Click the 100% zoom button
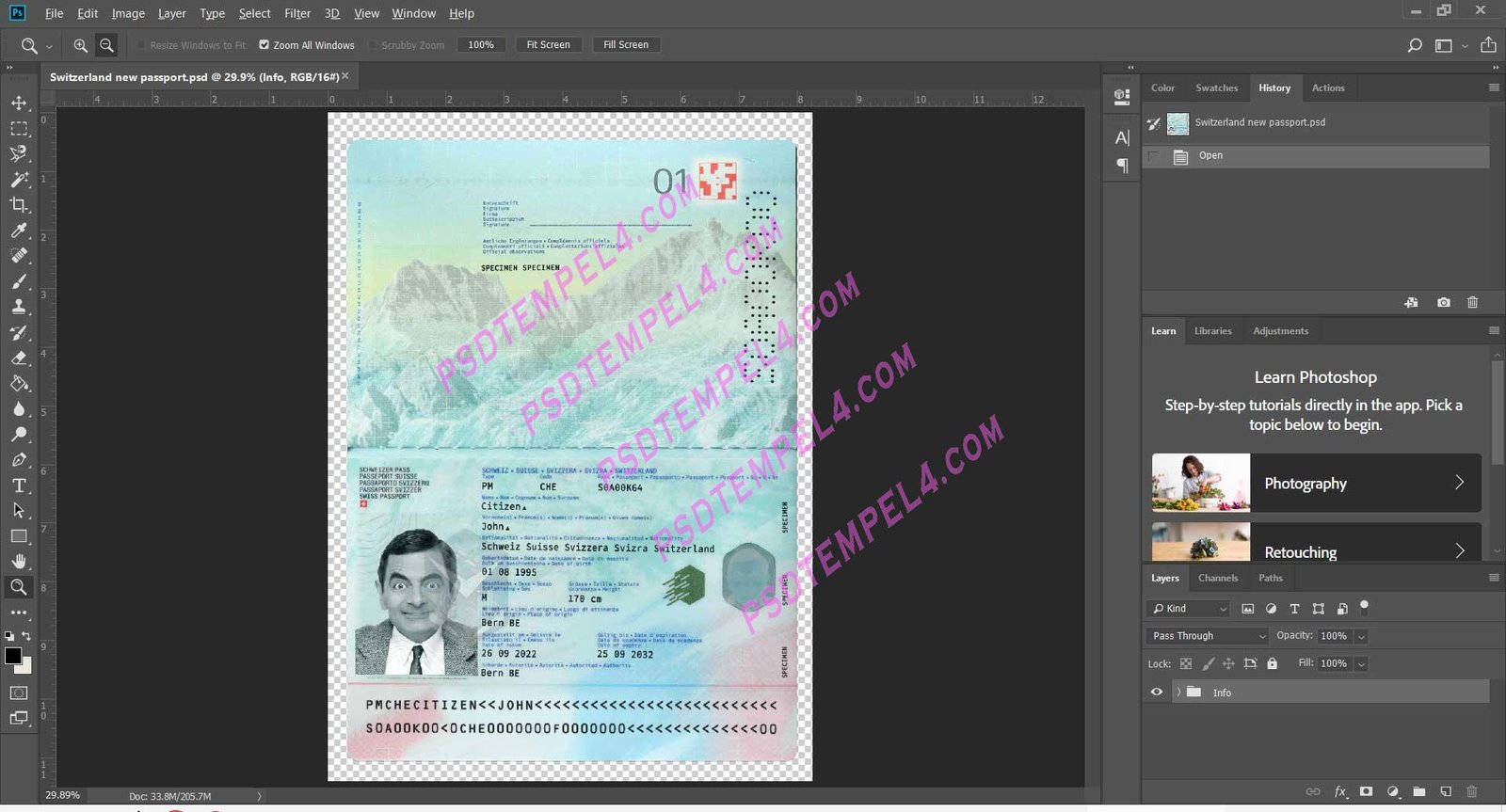1506x812 pixels. point(481,44)
